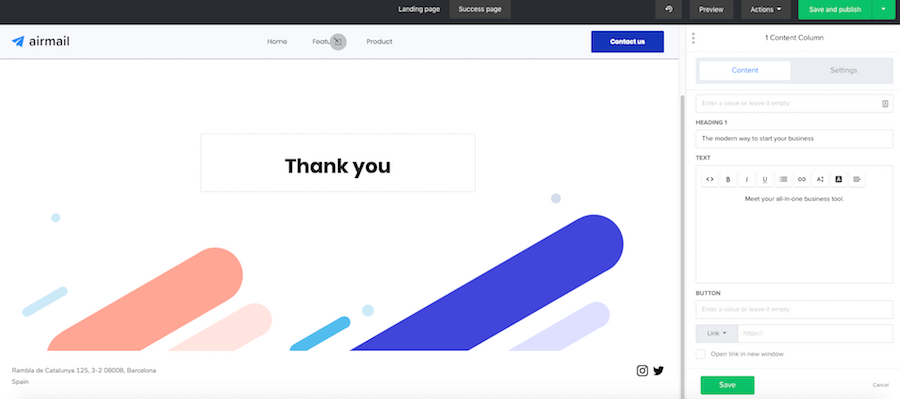
Task: Insert a hyperlink using the link icon
Action: point(802,179)
